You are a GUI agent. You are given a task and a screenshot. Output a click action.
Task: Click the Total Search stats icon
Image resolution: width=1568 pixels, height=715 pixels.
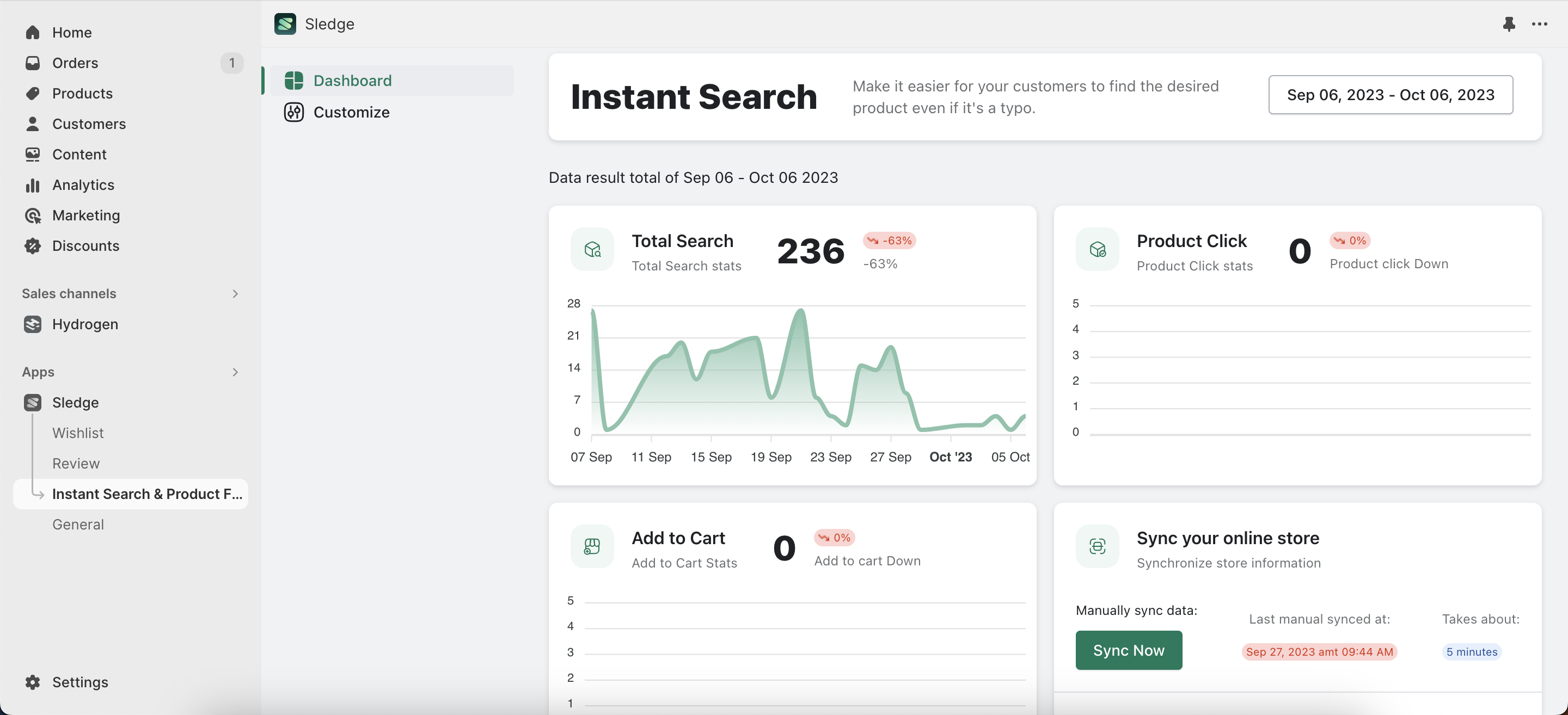[592, 248]
